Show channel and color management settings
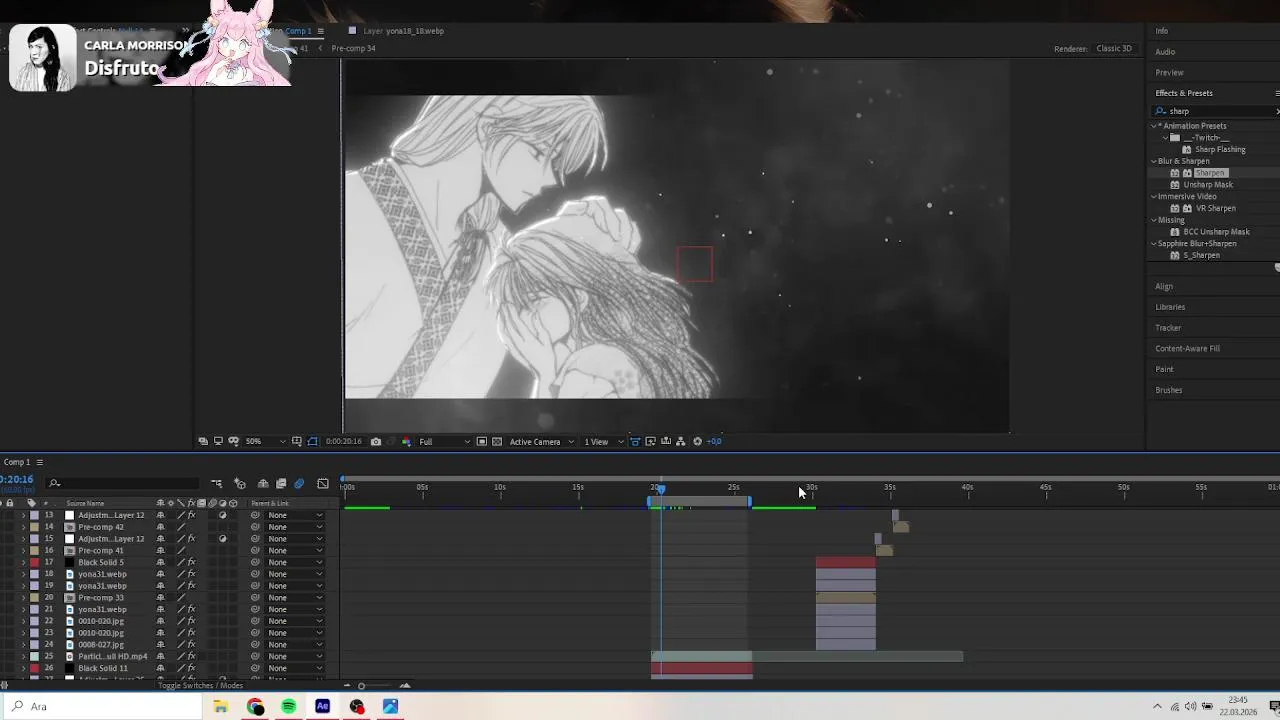This screenshot has height=720, width=1280. (x=405, y=442)
